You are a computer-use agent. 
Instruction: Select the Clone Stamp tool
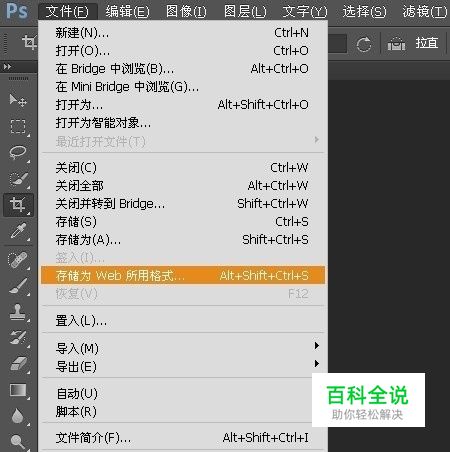(18, 312)
